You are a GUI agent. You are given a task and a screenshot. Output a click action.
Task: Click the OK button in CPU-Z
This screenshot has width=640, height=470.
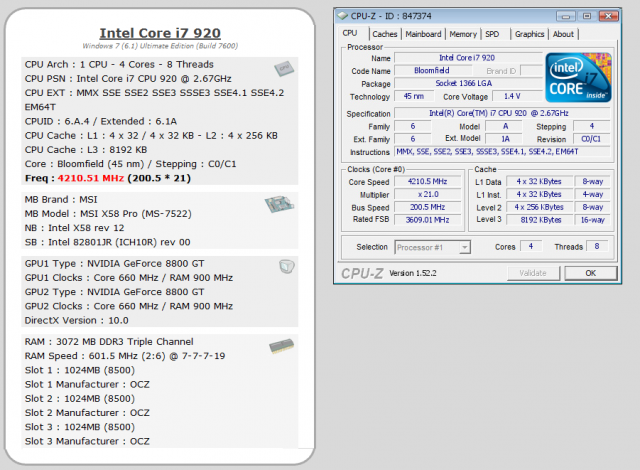pyautogui.click(x=591, y=273)
